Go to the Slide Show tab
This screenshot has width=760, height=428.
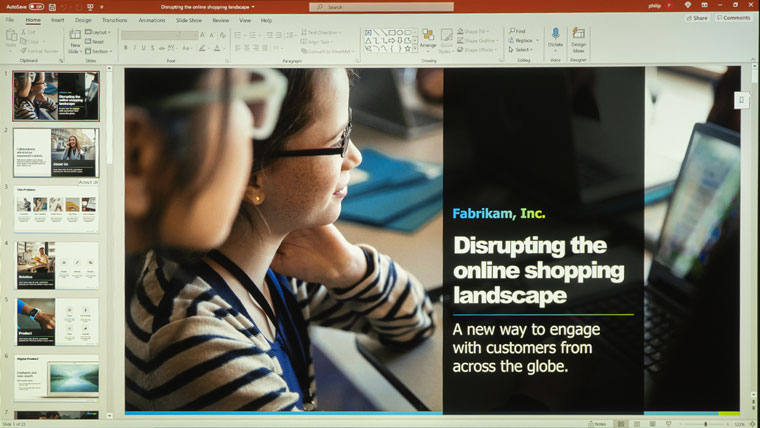click(x=189, y=20)
